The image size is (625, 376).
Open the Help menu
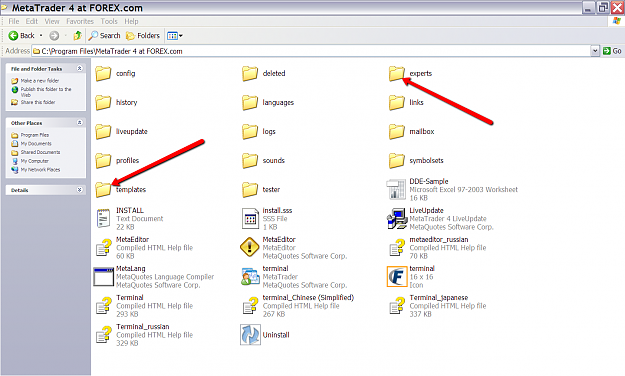[131, 22]
